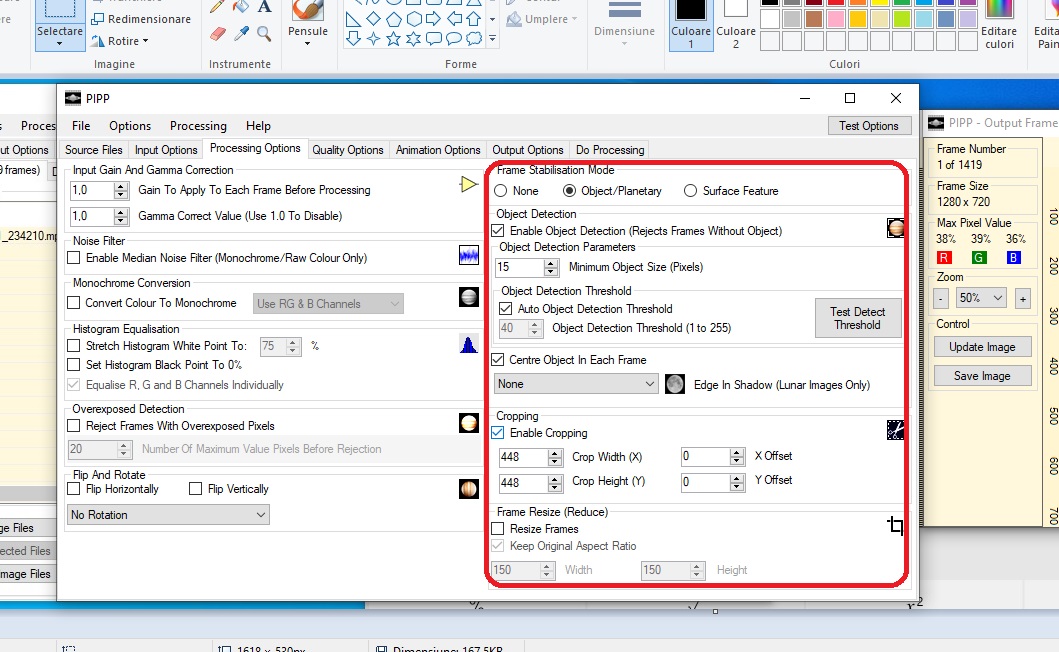
Task: Toggle the red R channel indicator
Action: point(945,257)
